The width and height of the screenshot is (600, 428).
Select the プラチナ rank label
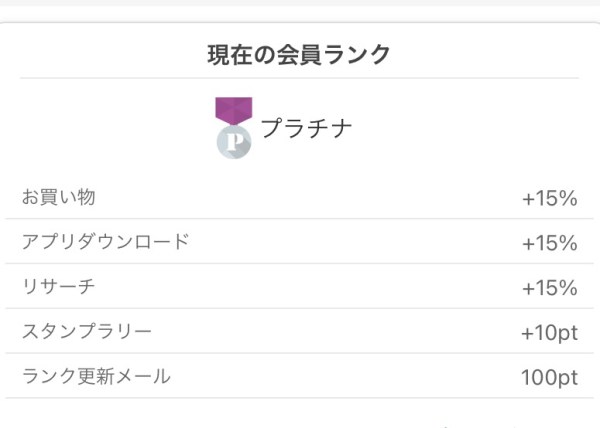point(307,129)
